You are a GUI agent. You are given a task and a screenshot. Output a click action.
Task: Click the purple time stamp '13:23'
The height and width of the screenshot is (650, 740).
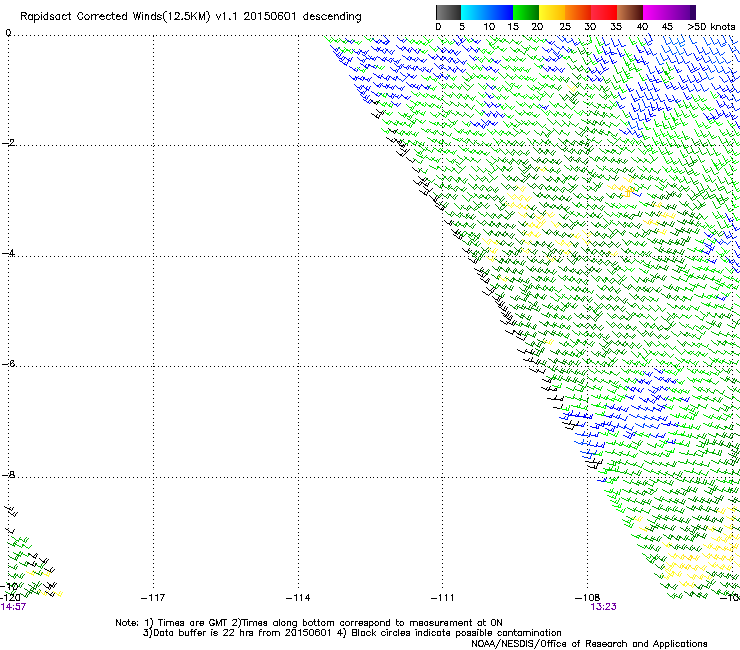pos(604,607)
